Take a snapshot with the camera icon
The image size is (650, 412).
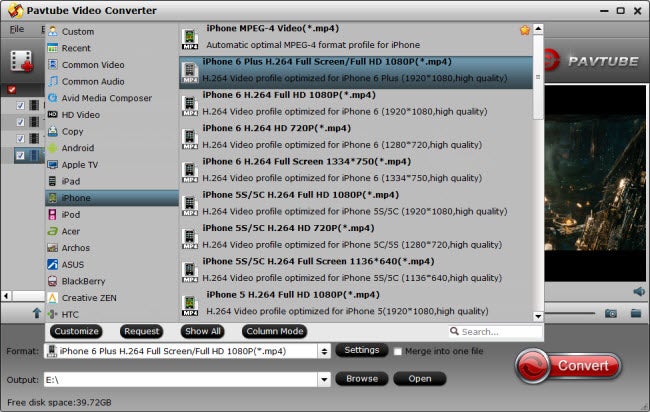tap(611, 313)
